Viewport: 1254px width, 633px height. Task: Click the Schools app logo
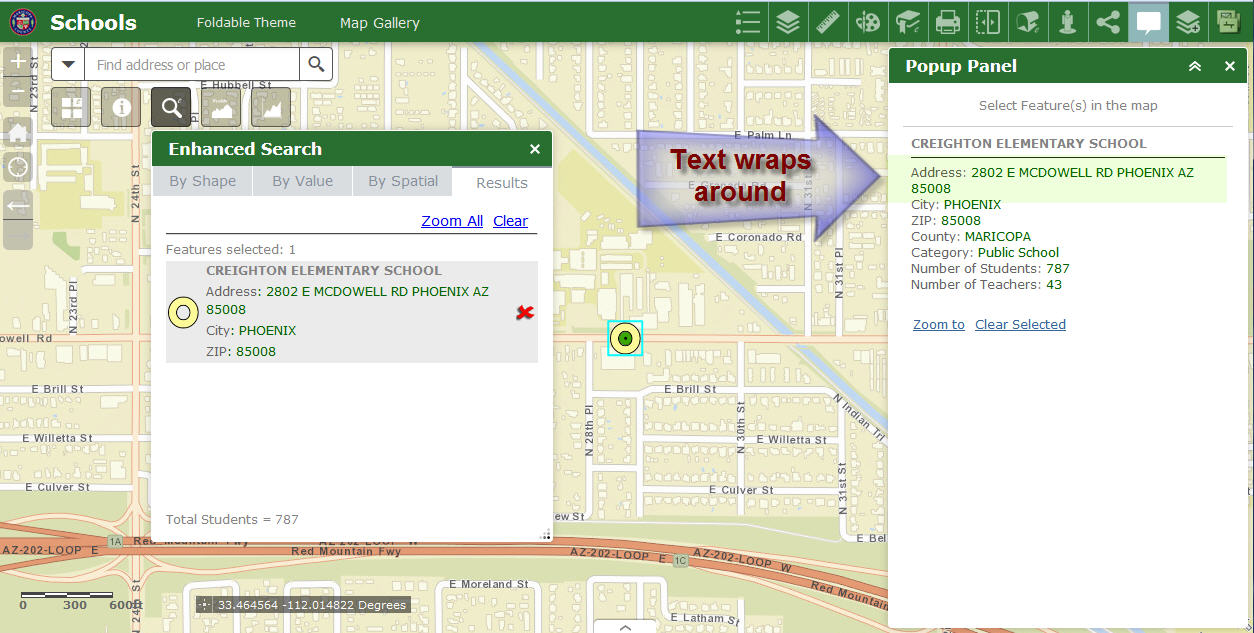22,21
